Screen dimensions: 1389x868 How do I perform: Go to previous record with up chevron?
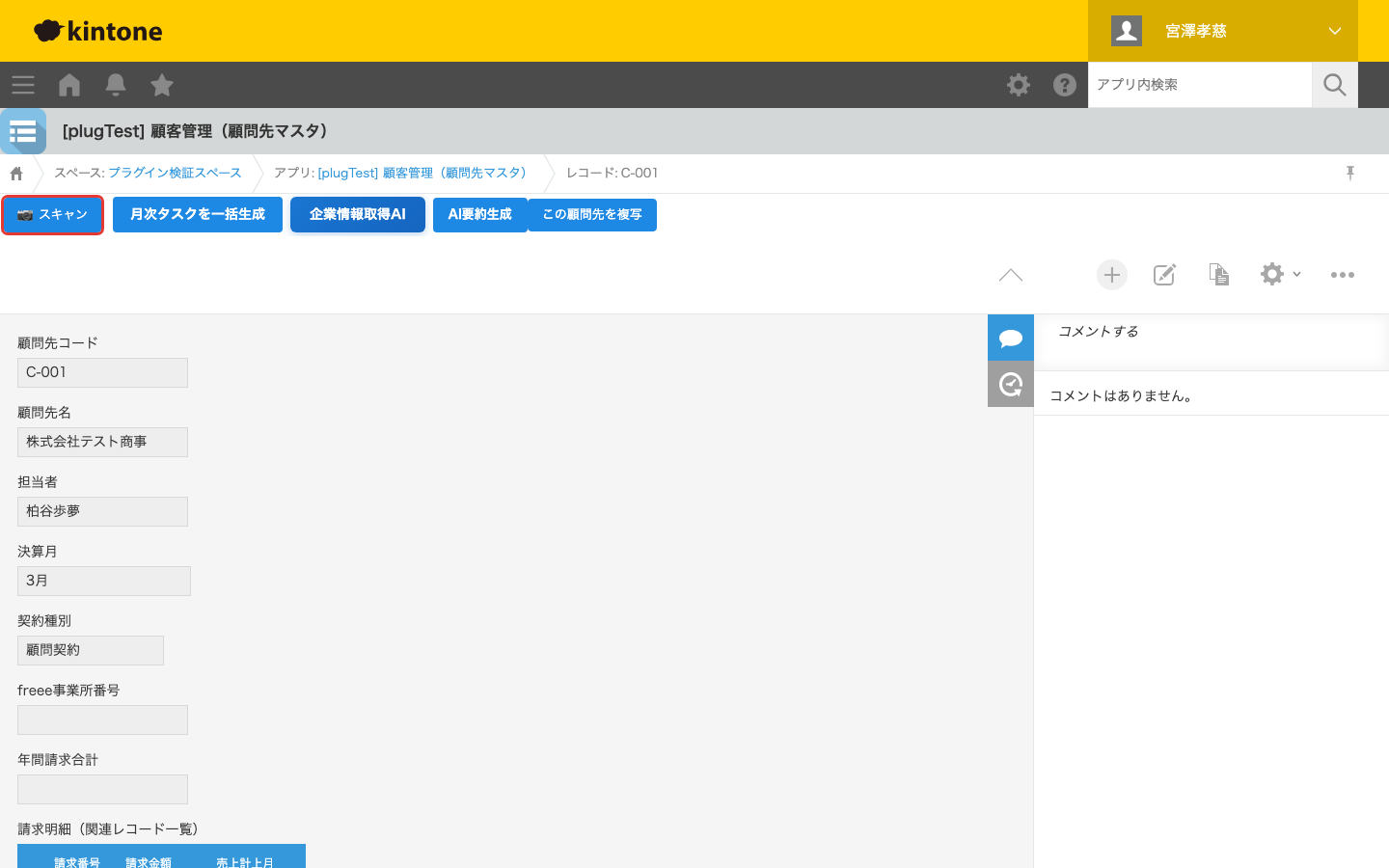tap(1011, 275)
